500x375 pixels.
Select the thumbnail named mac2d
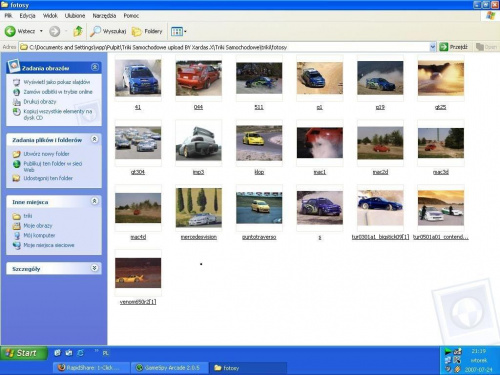[x=380, y=143]
